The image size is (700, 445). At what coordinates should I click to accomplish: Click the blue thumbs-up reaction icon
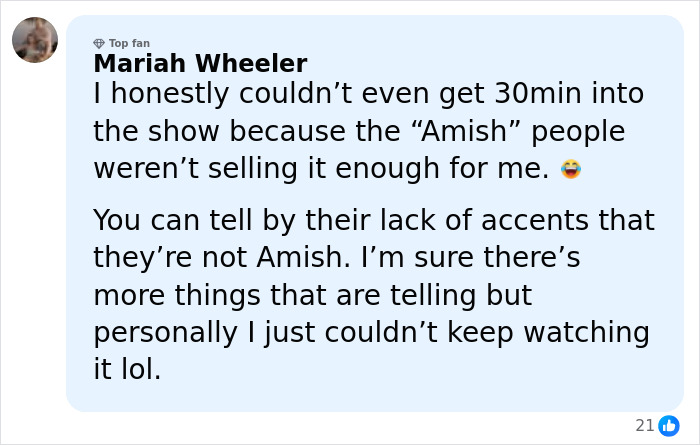669,425
